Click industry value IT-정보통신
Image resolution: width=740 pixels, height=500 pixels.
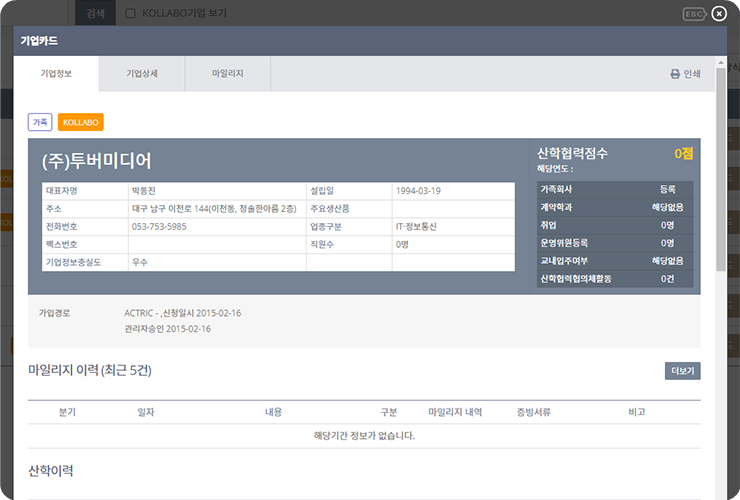[416, 227]
